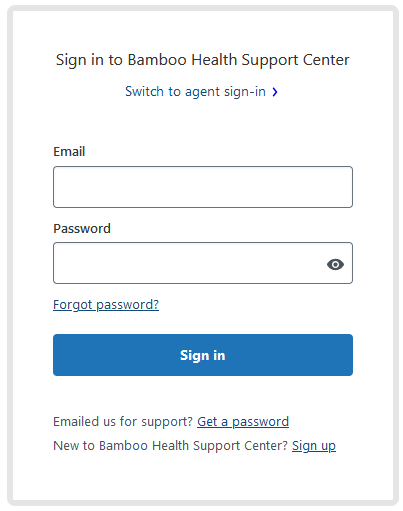Viewport: 403px width, 511px height.
Task: Click the New to Bamboo Health Support Center? text
Action: (170, 446)
